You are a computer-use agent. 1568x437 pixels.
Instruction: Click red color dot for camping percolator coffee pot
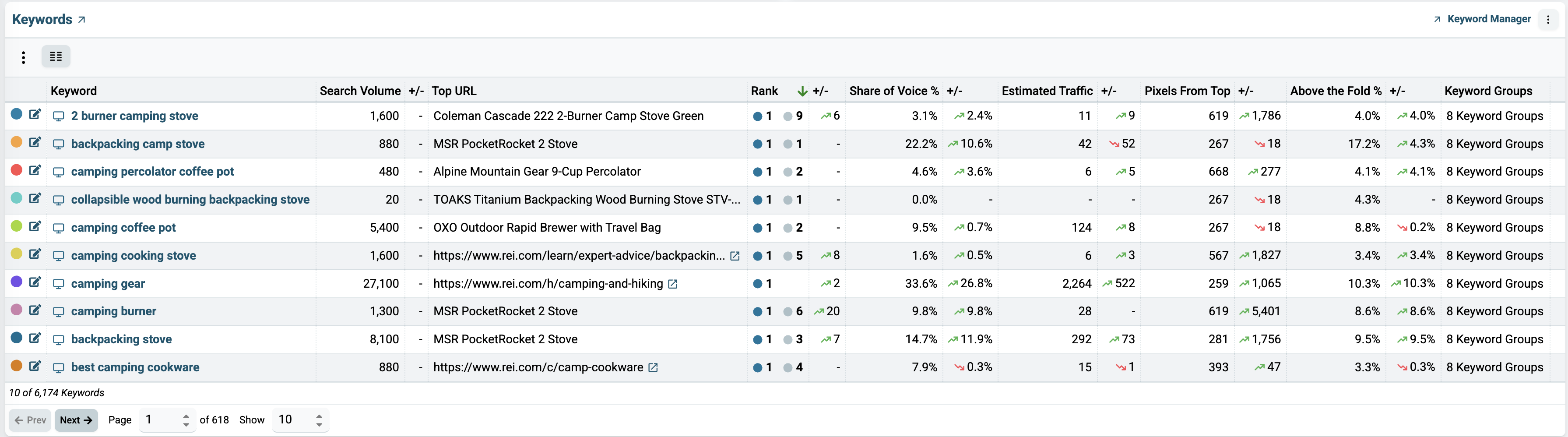(17, 170)
